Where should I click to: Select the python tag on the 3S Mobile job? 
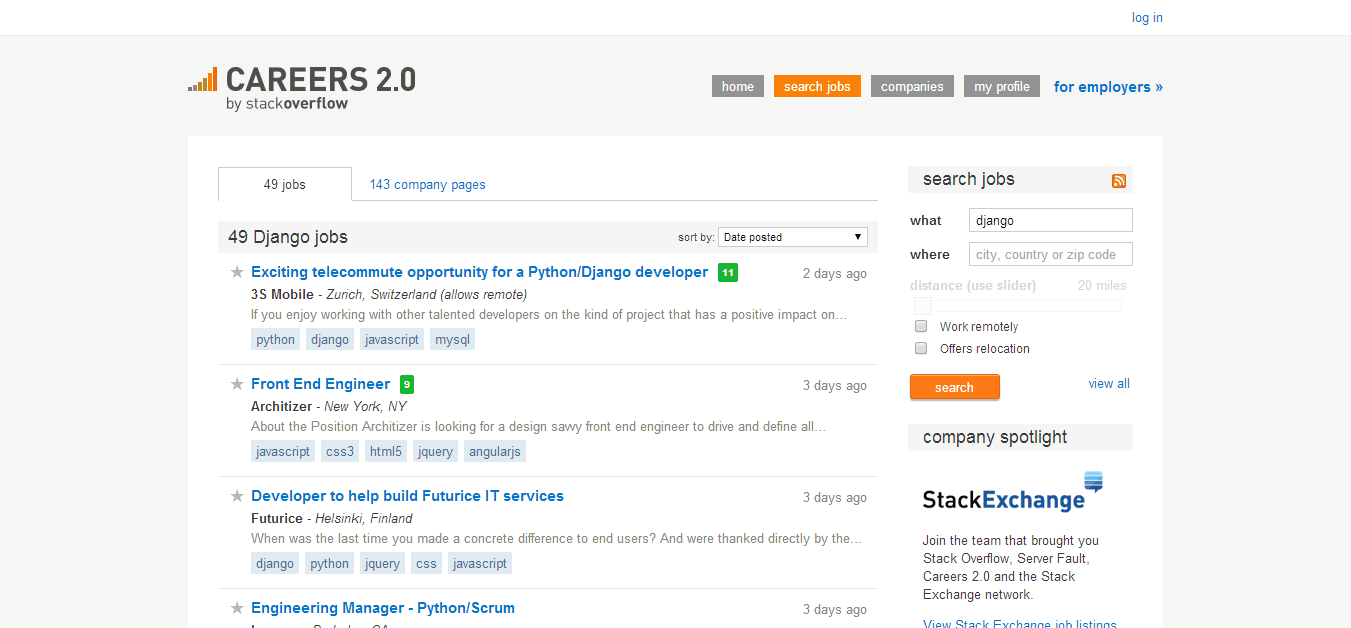275,340
